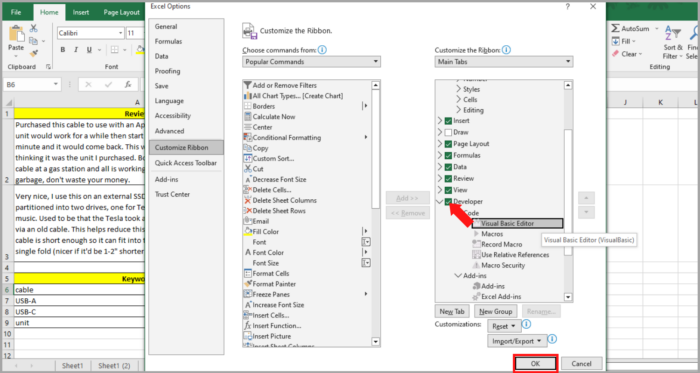Switch to the Sheet1 (2) worksheet tab
Screen dimensions: 700x373
(x=114, y=366)
